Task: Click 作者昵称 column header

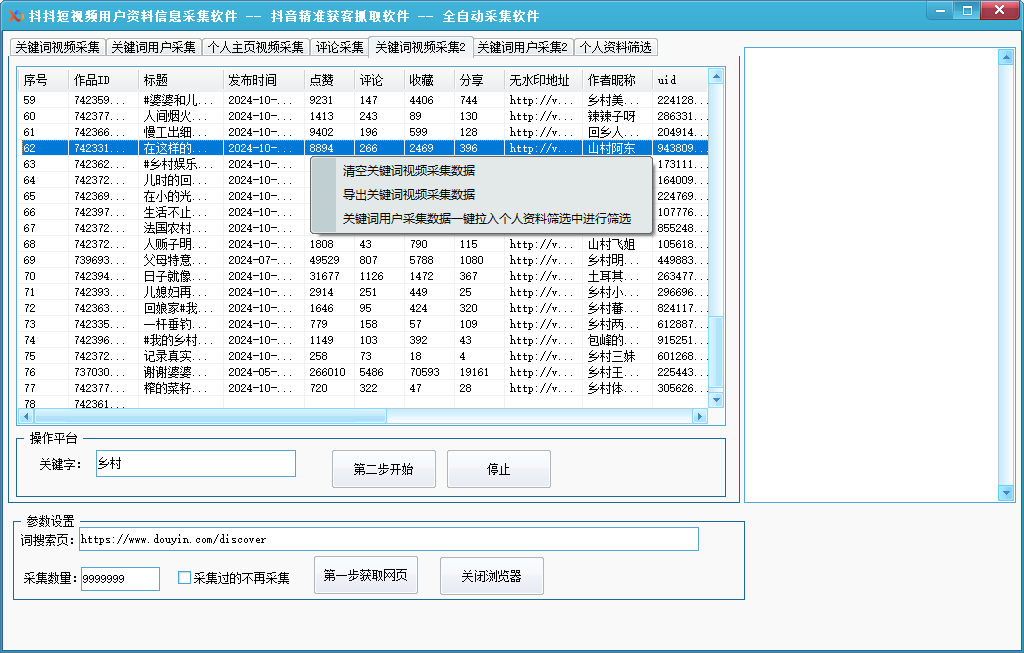Action: pyautogui.click(x=617, y=80)
